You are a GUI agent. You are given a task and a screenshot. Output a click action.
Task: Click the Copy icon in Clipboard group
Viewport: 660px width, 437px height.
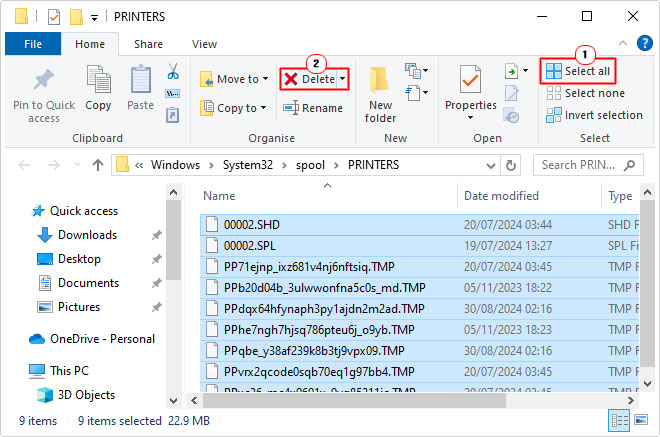(98, 79)
